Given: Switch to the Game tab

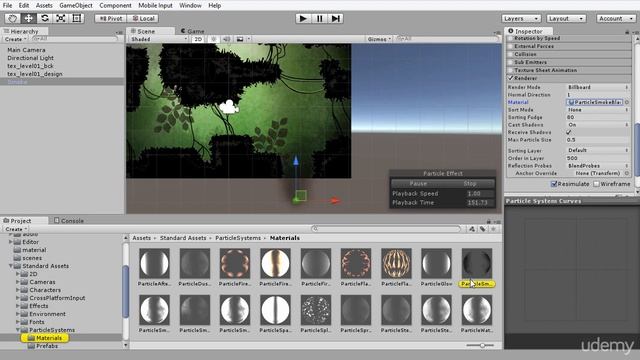Looking at the screenshot, I should (192, 31).
